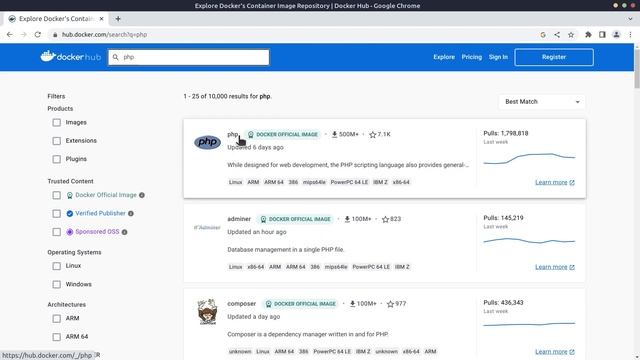Open Pricing in the top navigation
This screenshot has width=640, height=360.
click(x=471, y=57)
